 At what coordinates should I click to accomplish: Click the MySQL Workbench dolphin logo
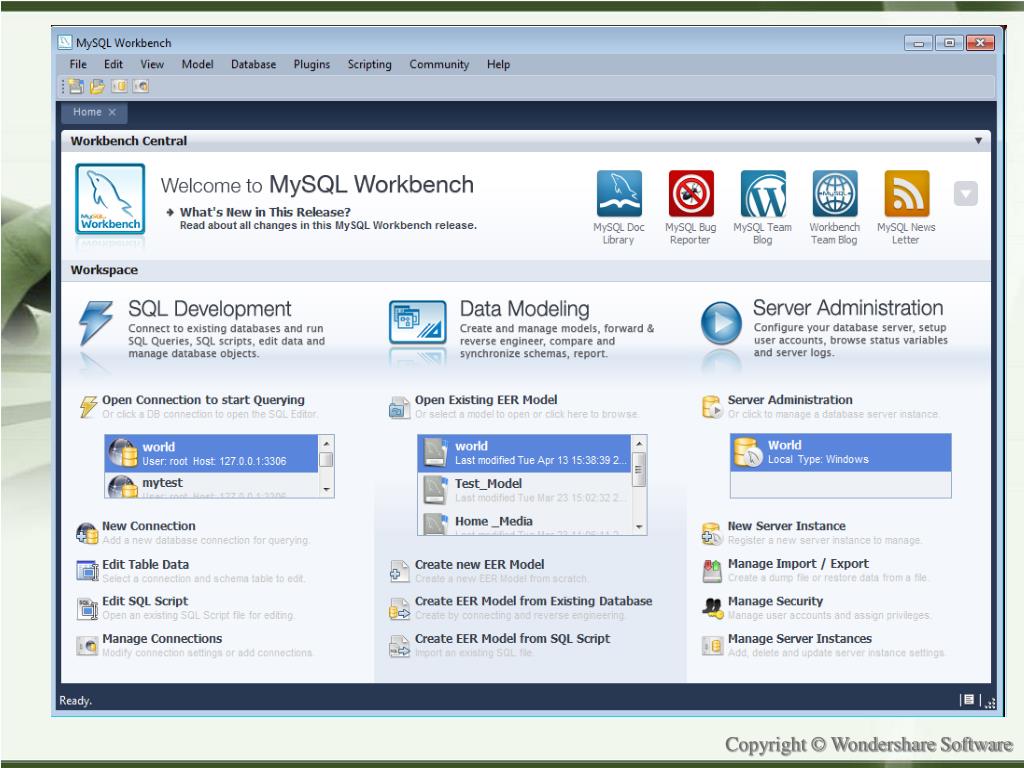click(110, 199)
